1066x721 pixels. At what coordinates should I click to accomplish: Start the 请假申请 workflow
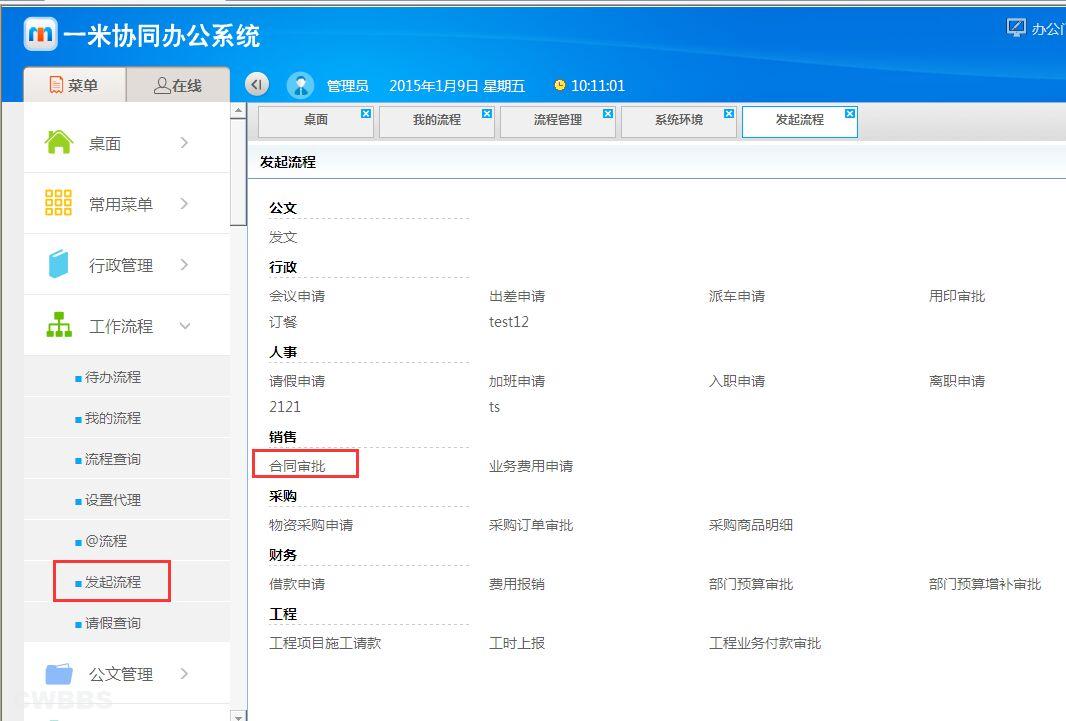297,381
